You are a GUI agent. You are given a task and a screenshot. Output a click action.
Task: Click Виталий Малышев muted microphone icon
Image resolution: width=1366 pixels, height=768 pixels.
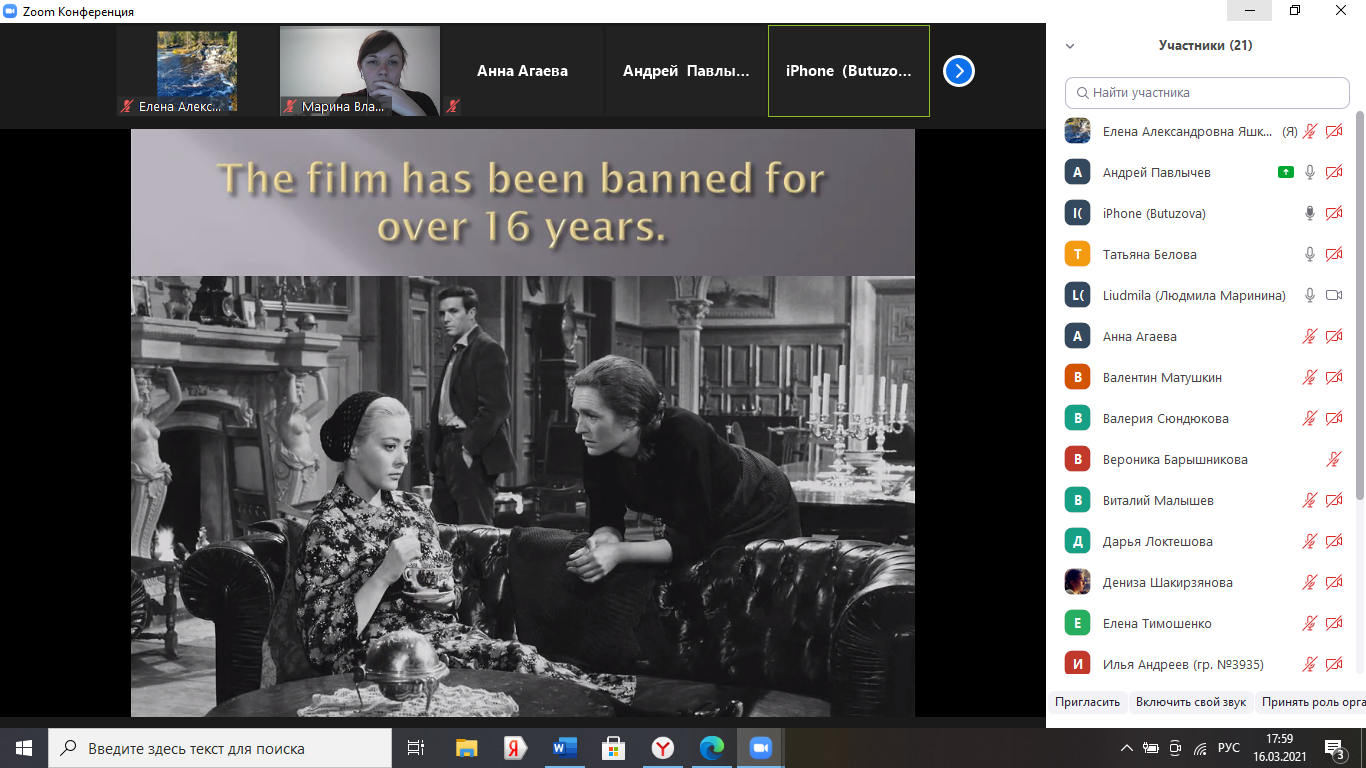1310,500
